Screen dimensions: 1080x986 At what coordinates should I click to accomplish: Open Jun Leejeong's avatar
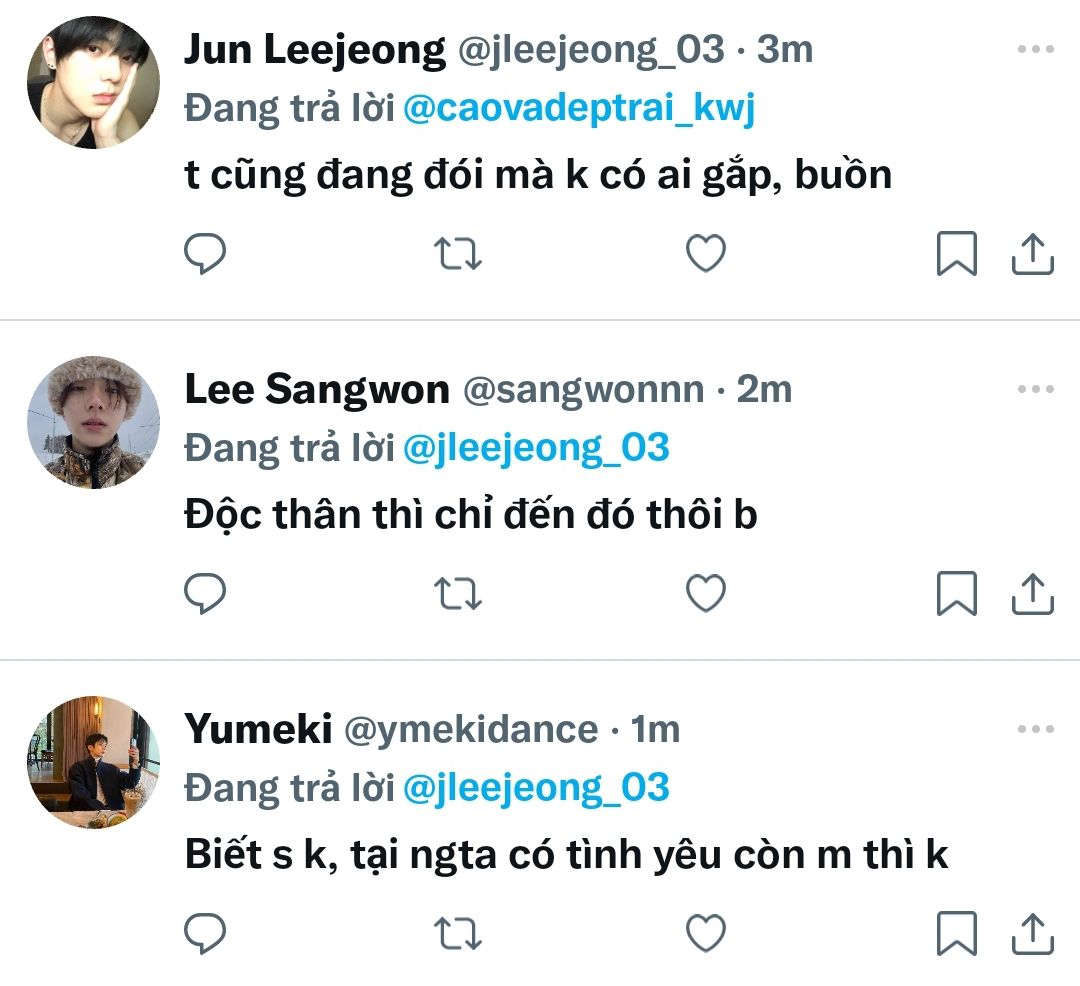click(x=93, y=82)
